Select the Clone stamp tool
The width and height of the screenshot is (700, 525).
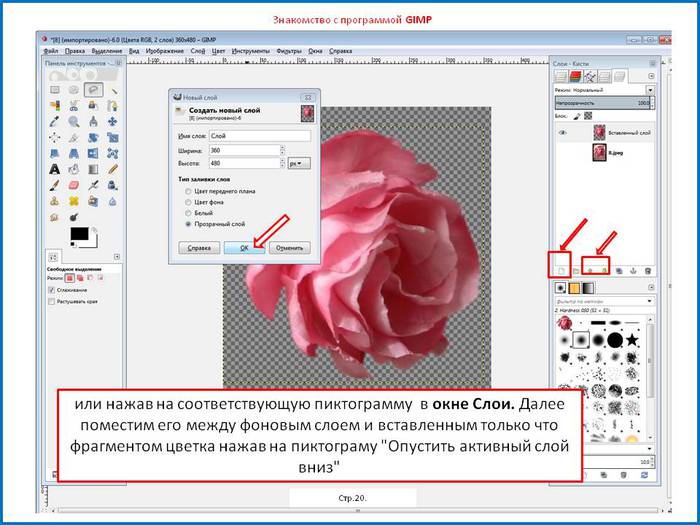(55, 201)
